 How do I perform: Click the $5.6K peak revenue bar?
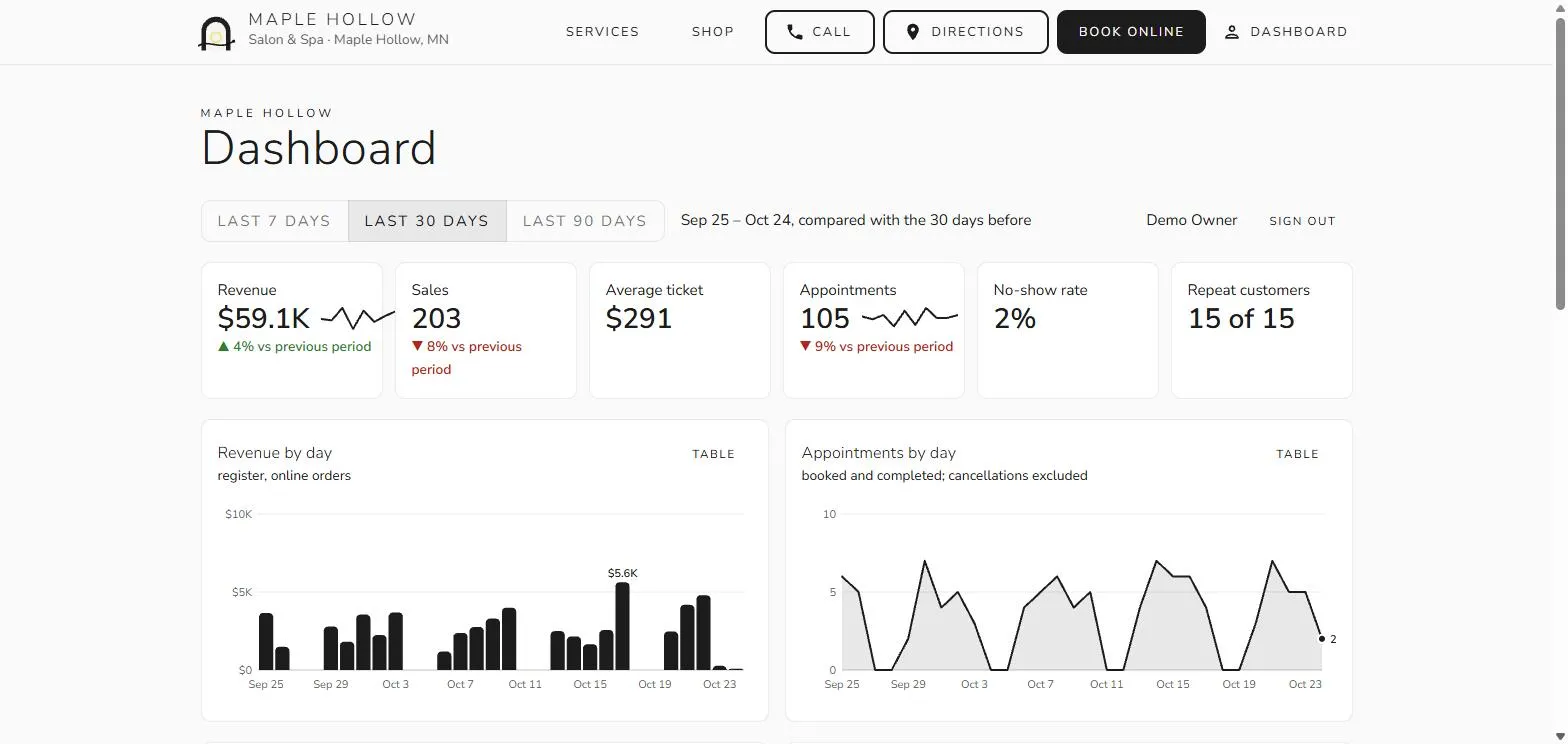(622, 626)
